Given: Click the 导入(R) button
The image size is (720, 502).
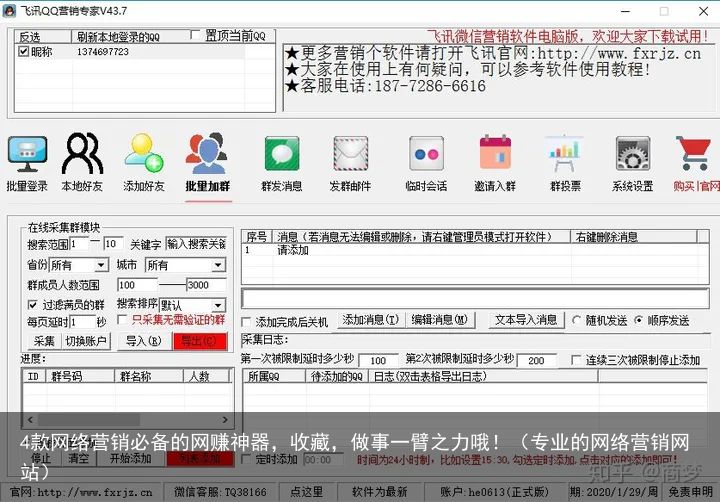Looking at the screenshot, I should click(x=143, y=341).
